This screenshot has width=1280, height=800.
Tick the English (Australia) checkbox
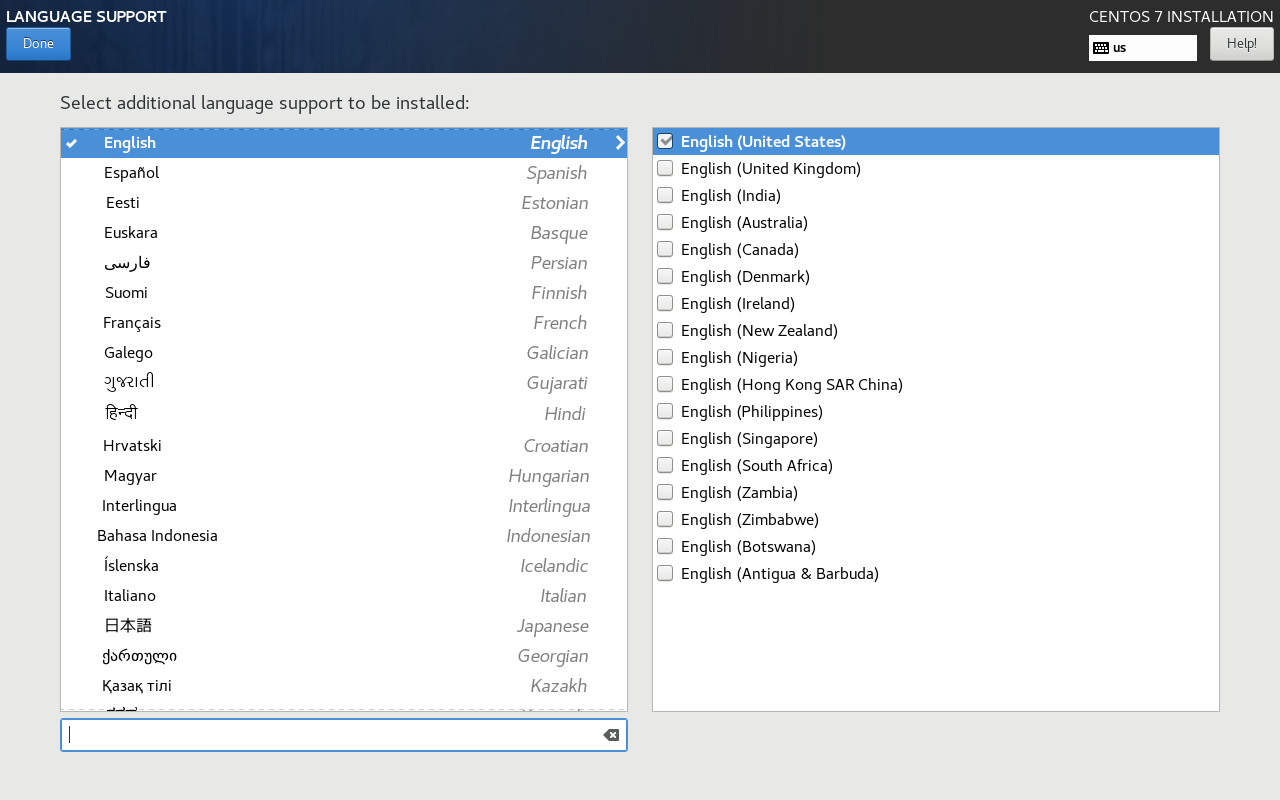coord(665,222)
